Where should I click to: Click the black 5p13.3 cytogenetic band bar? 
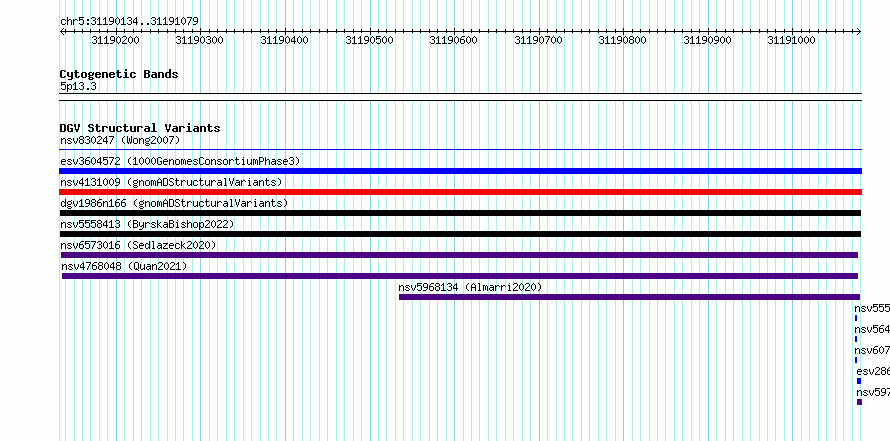click(x=460, y=97)
